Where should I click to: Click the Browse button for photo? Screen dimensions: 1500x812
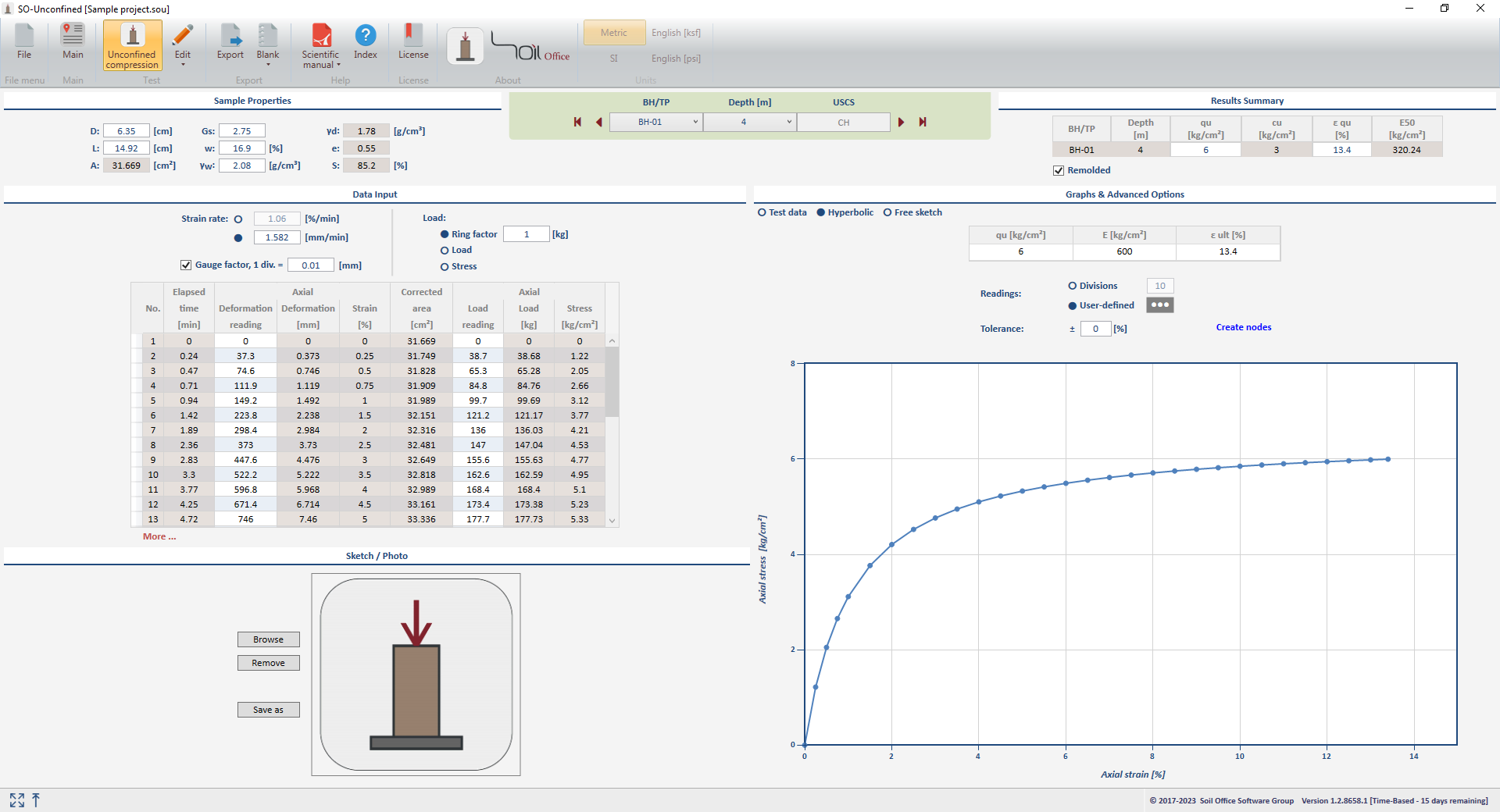(x=268, y=639)
